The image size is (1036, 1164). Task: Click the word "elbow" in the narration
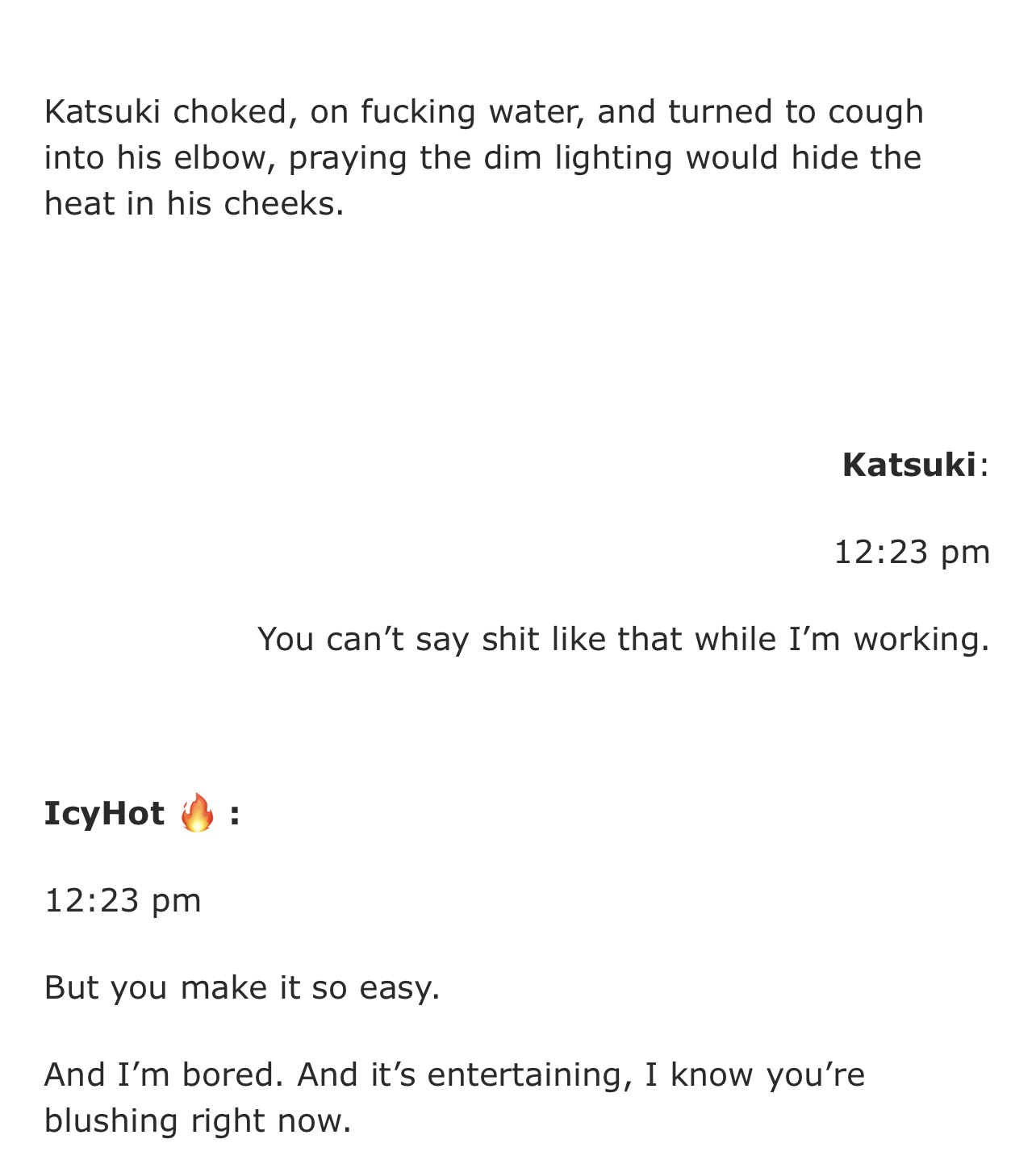pyautogui.click(x=215, y=157)
